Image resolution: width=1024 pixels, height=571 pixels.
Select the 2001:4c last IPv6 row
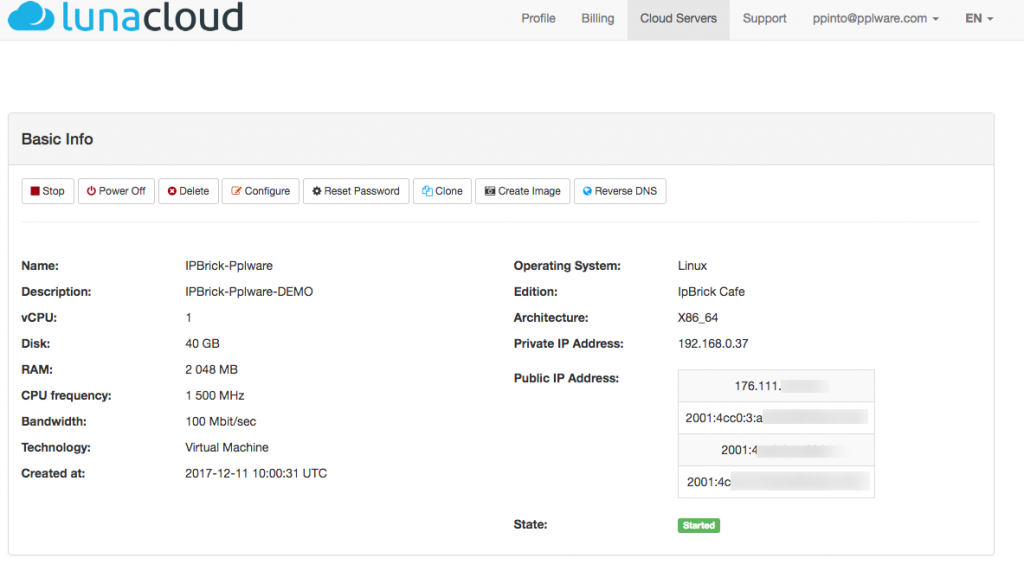click(776, 482)
